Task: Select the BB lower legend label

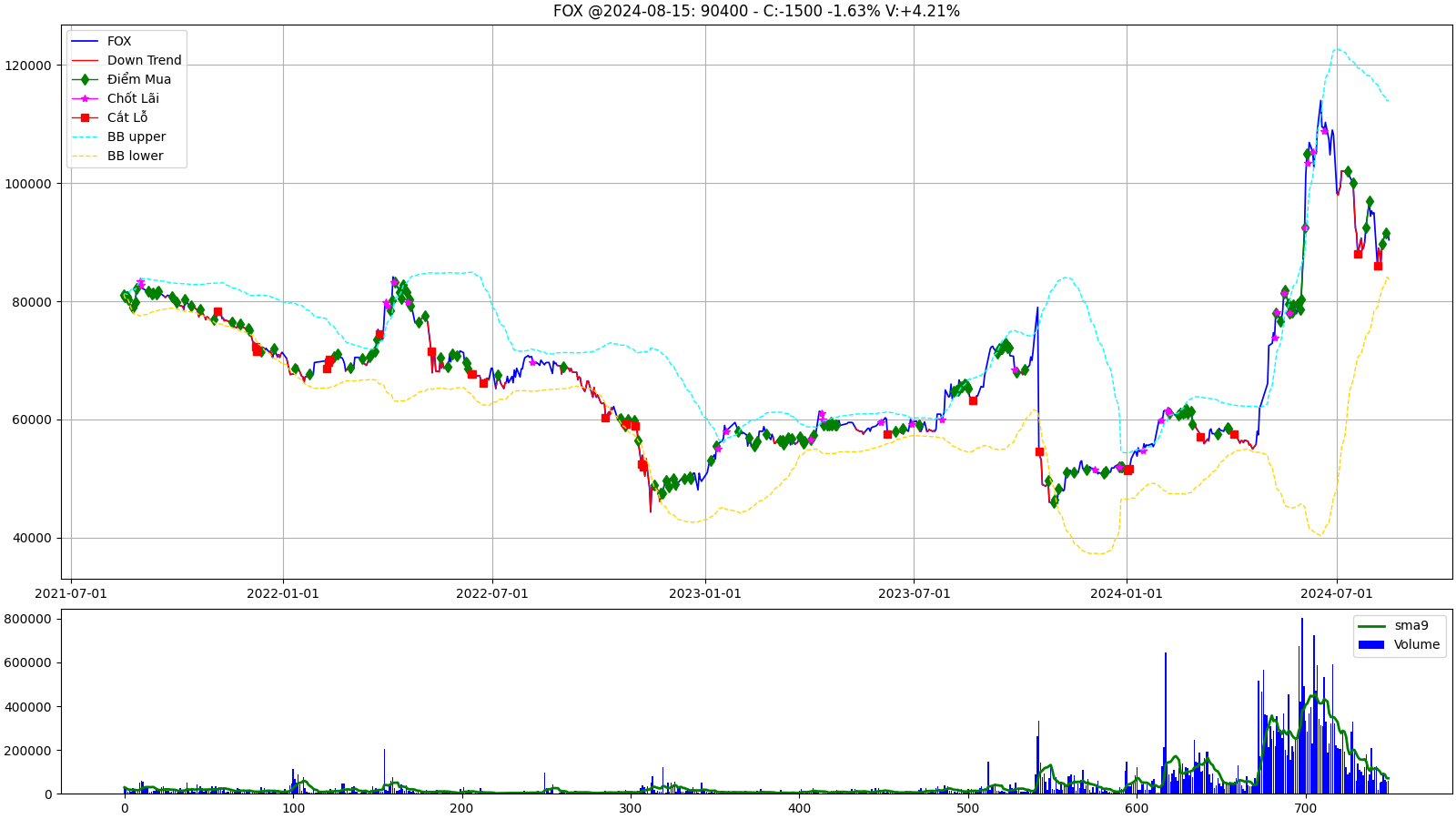Action: (136, 156)
